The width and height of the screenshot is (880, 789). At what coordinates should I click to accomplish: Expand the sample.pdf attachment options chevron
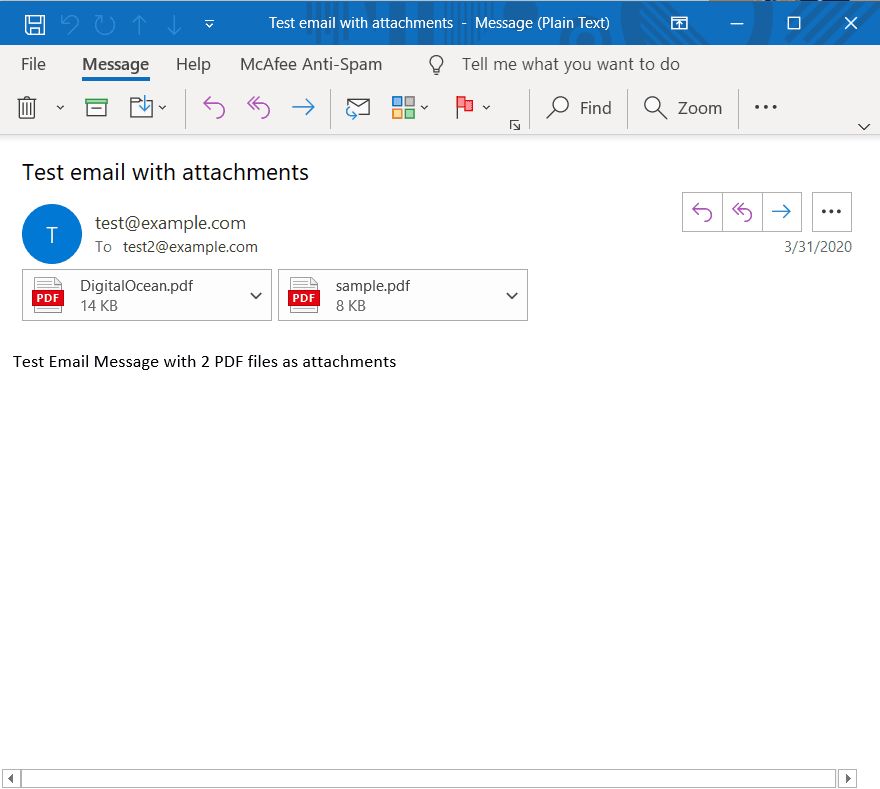pos(512,295)
